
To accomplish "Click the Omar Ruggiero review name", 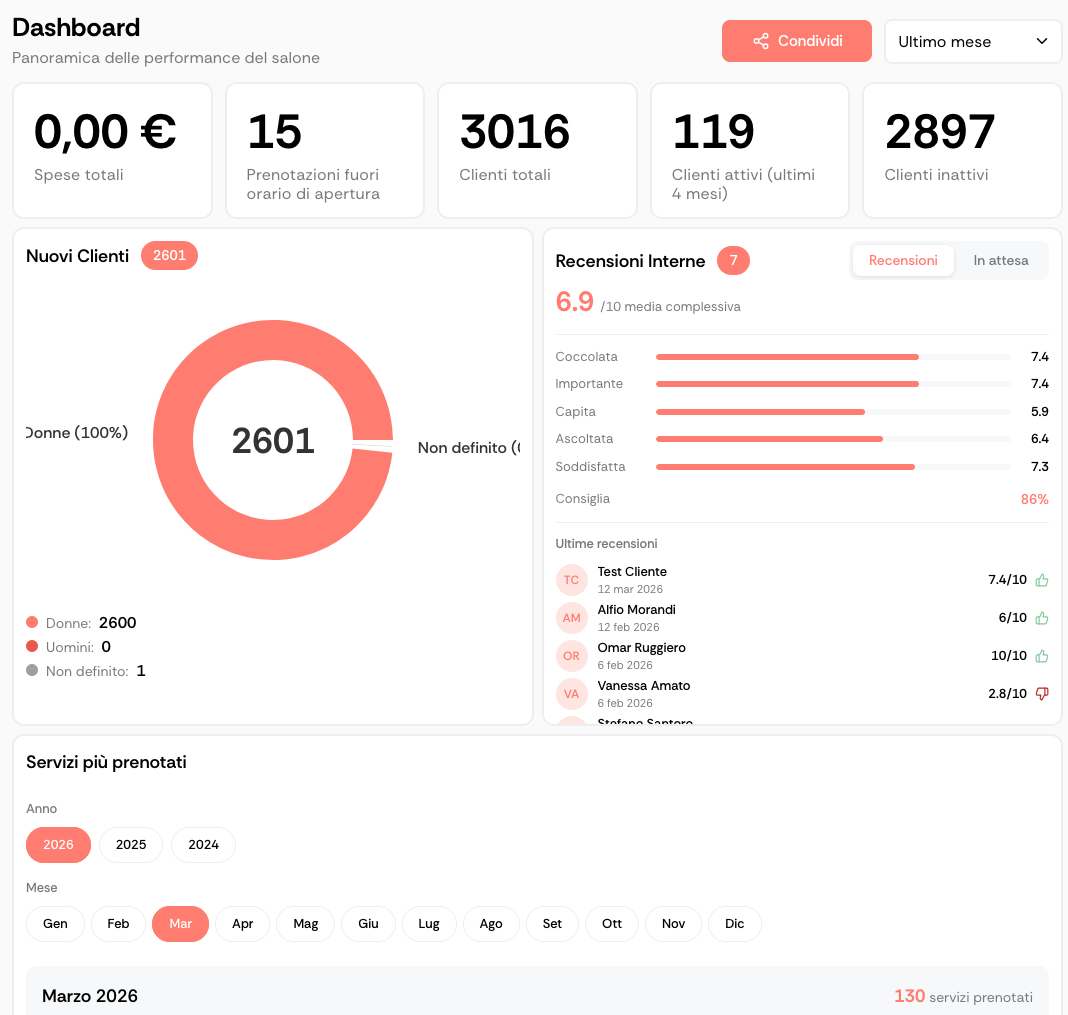I will coord(641,648).
